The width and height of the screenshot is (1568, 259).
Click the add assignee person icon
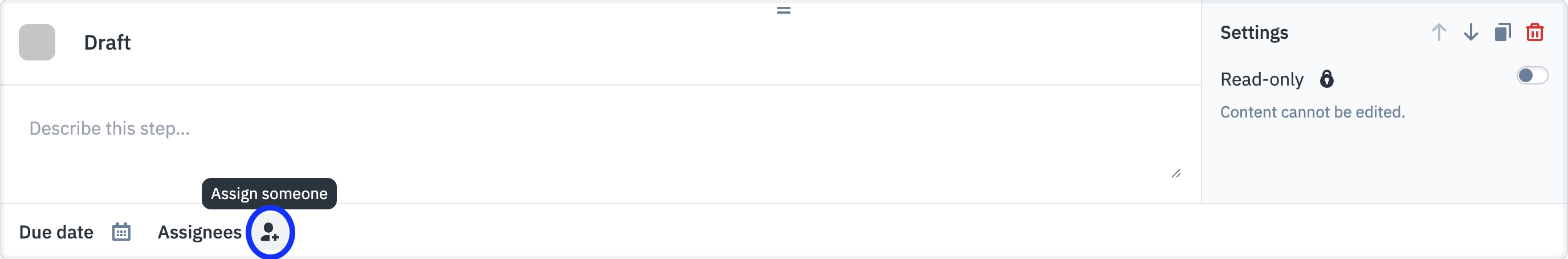coord(270,232)
